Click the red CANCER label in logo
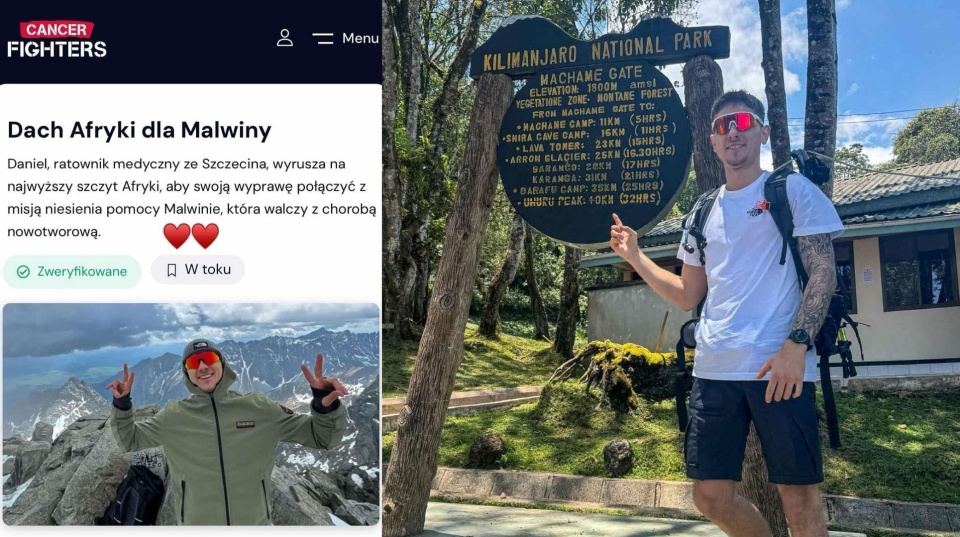The height and width of the screenshot is (537, 960). coord(56,29)
